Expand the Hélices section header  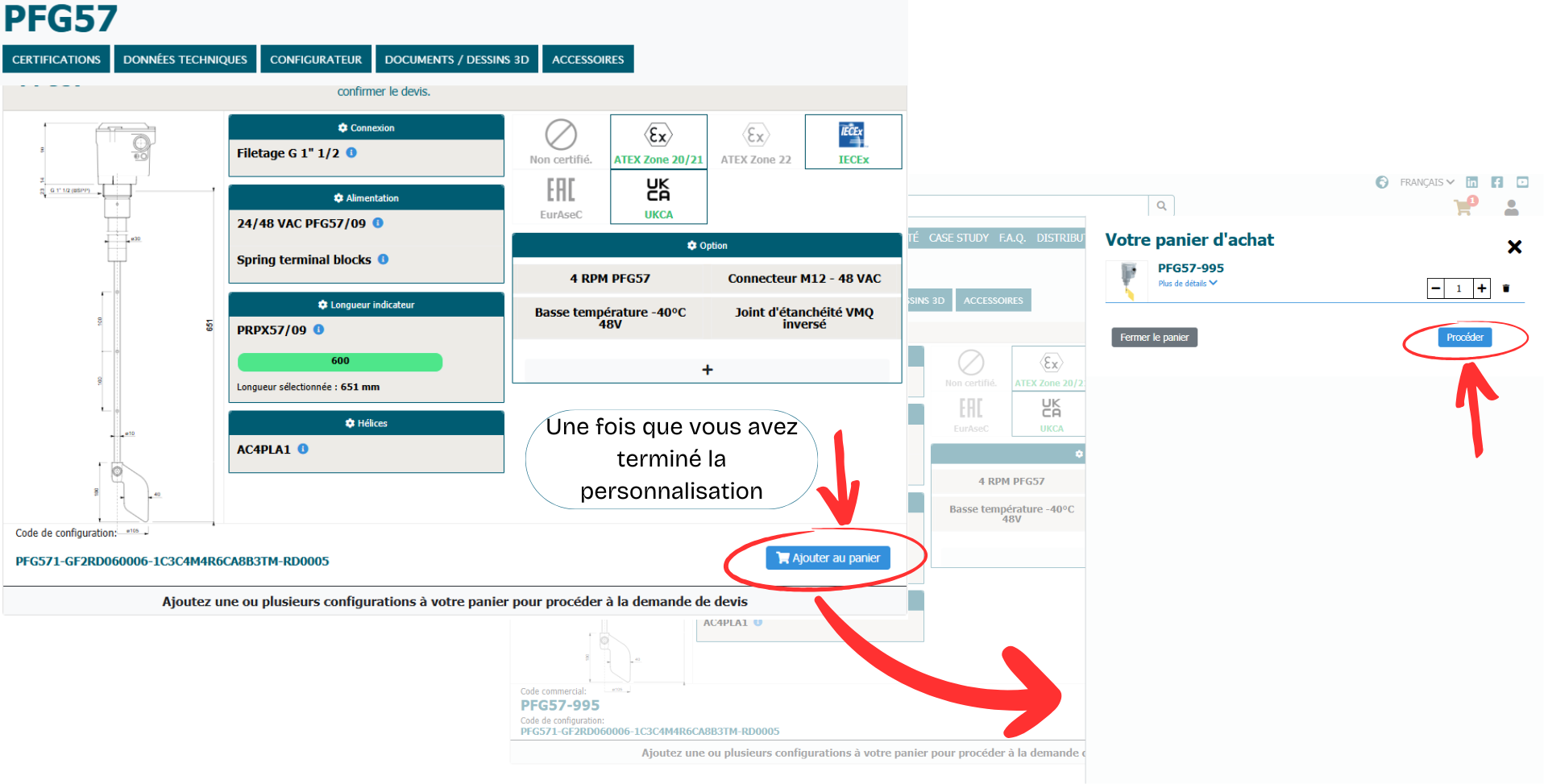click(367, 423)
